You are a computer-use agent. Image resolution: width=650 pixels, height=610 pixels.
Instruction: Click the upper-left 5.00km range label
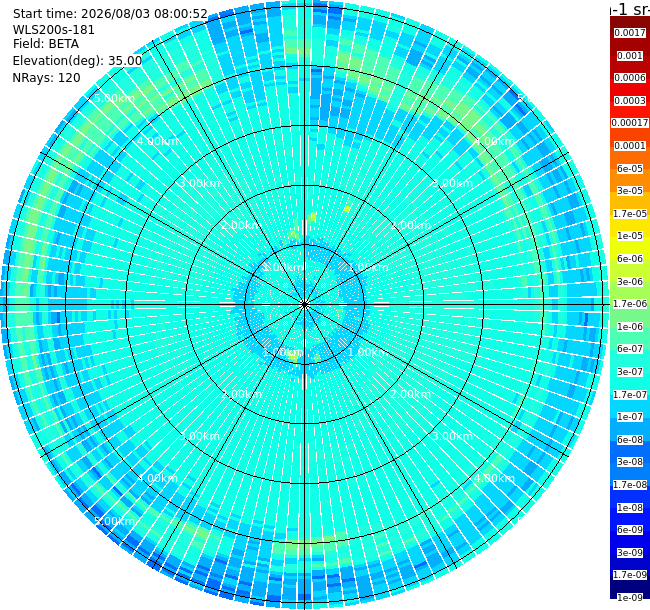[114, 98]
